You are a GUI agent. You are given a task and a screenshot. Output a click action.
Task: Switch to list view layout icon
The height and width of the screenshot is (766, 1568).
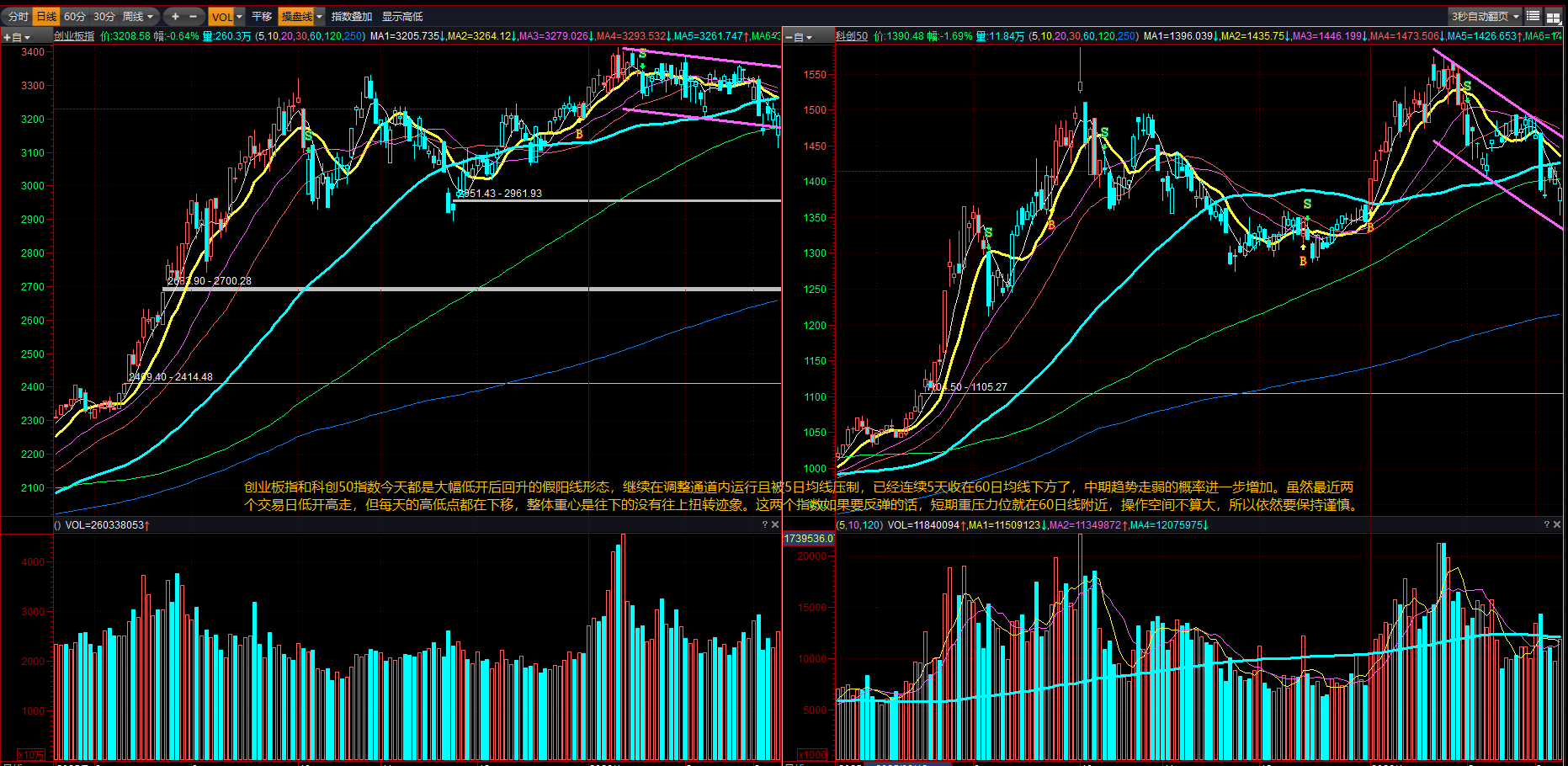[1533, 17]
